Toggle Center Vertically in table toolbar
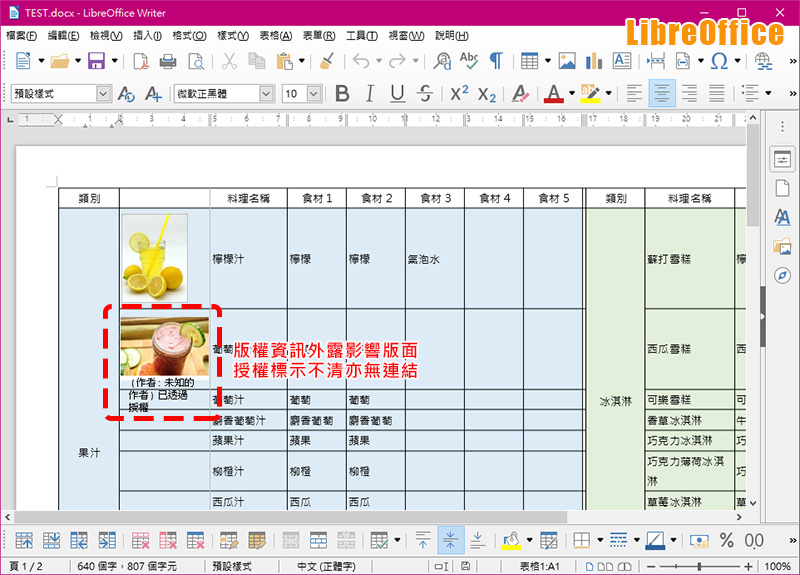Viewport: 800px width, 575px height. coord(451,540)
